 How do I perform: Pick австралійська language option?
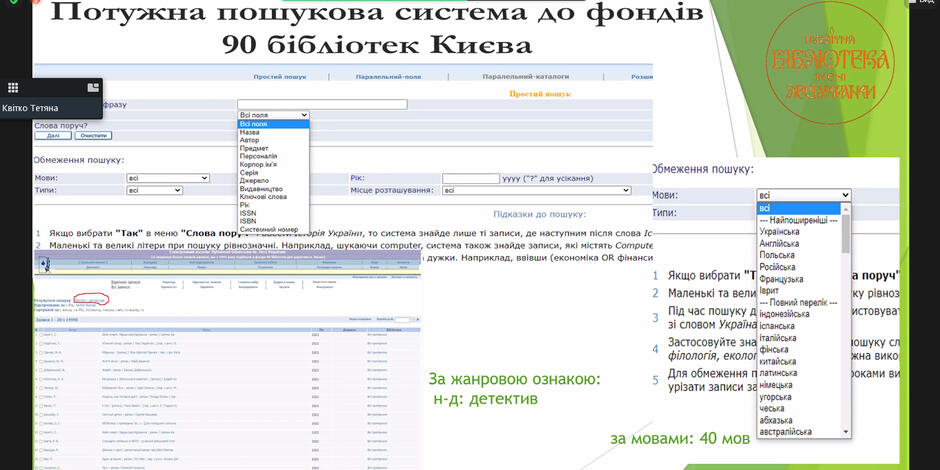[x=785, y=432]
